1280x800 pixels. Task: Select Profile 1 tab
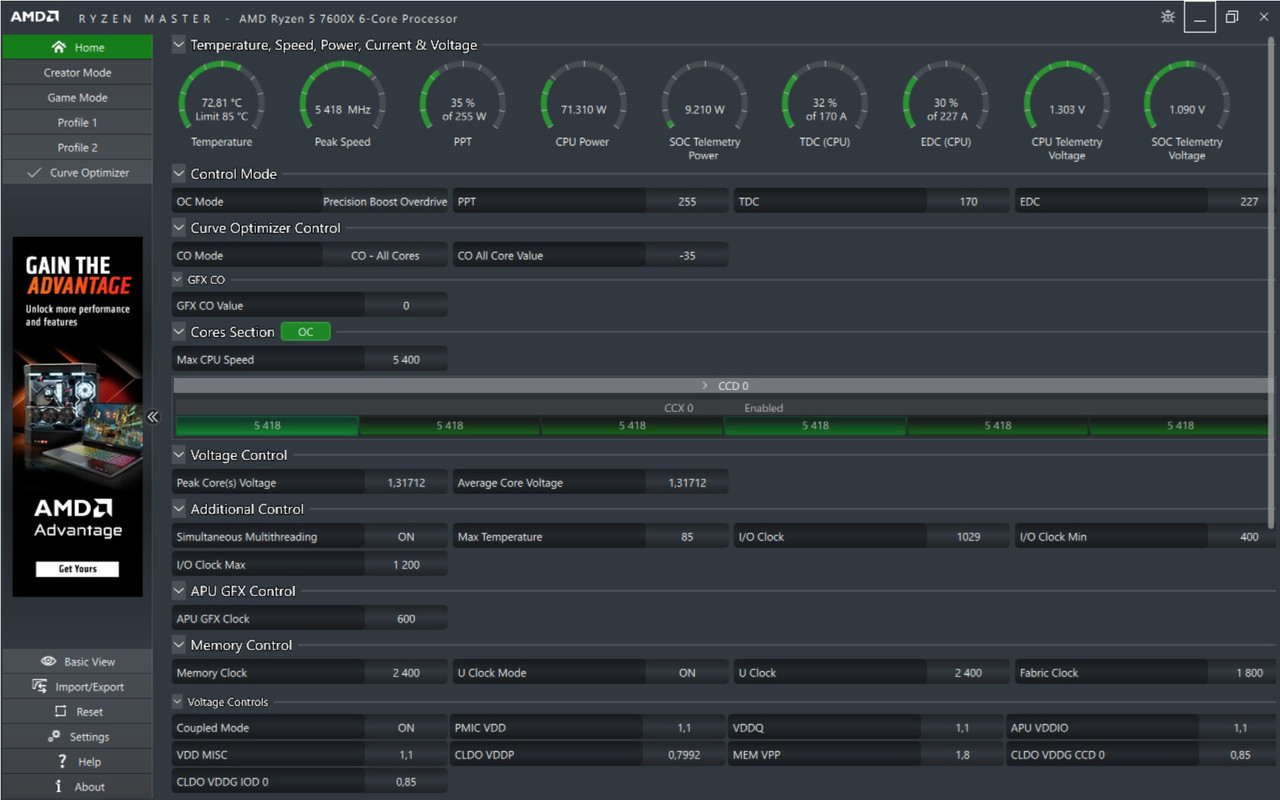coord(77,122)
